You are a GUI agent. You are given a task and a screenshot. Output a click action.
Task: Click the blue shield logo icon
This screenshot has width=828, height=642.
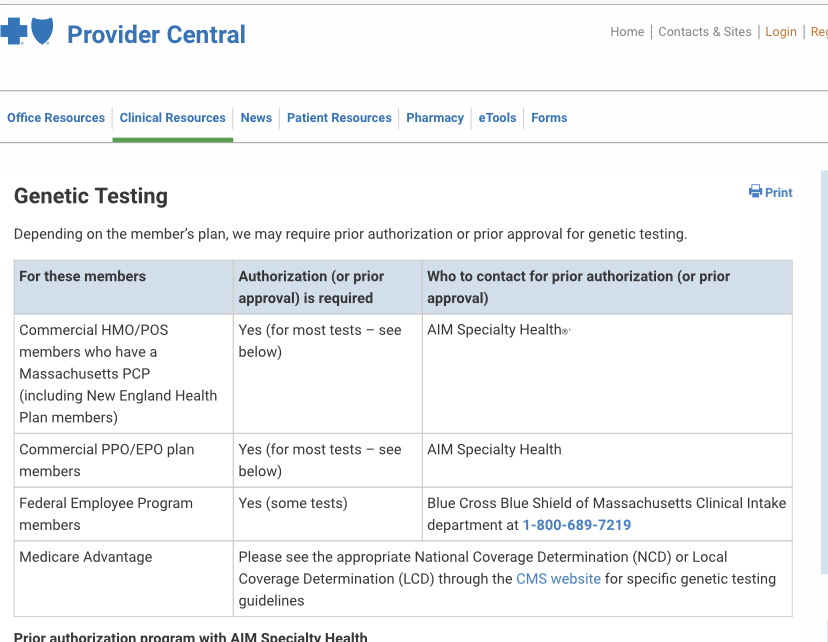[x=42, y=31]
